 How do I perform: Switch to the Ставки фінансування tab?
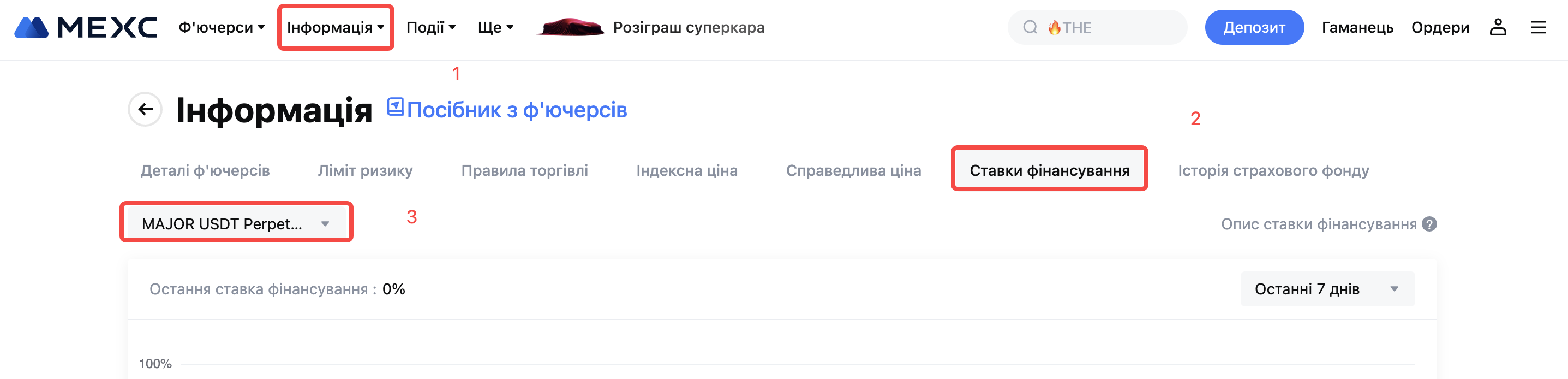coord(1049,170)
